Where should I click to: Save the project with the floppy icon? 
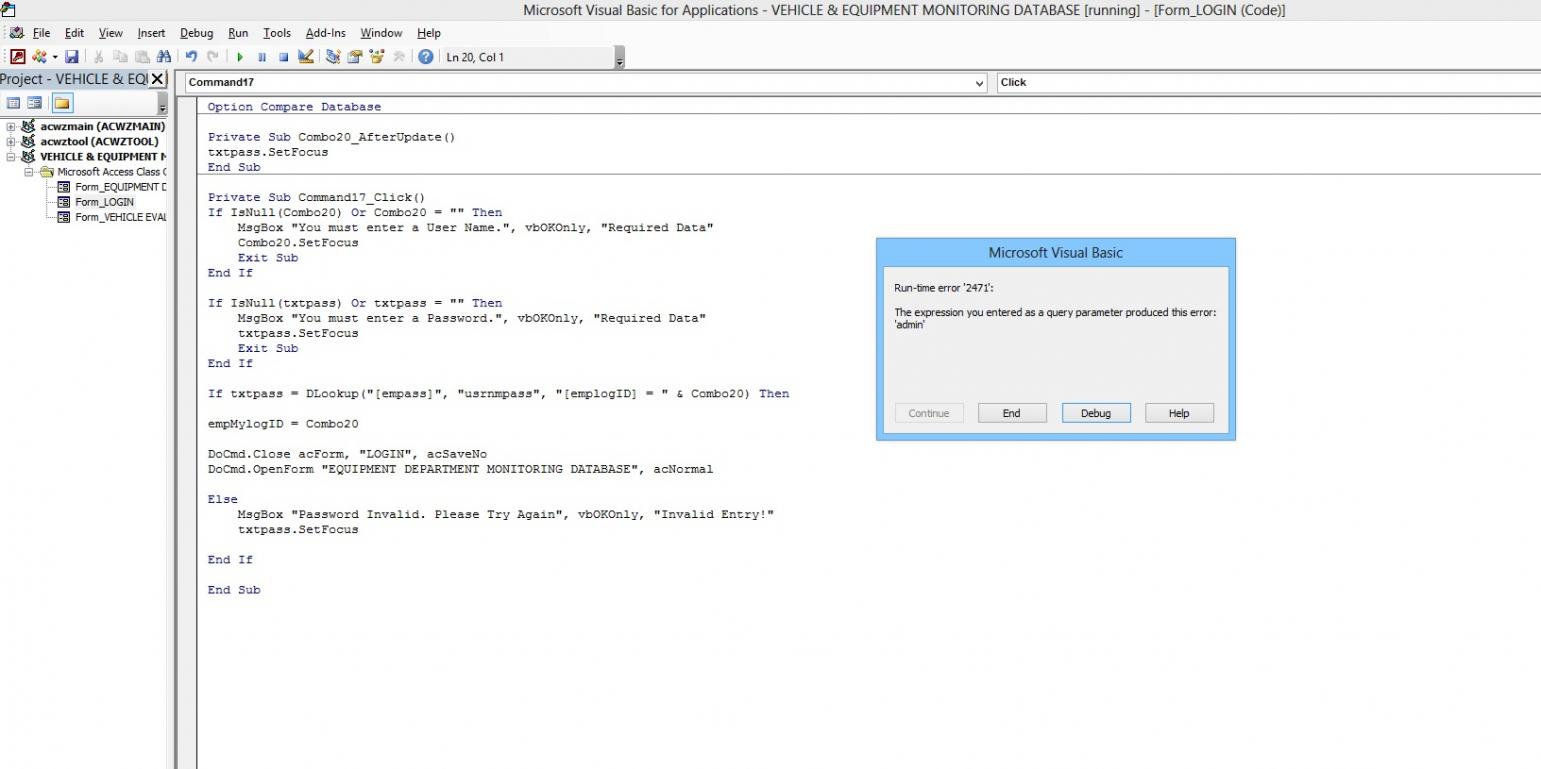pyautogui.click(x=72, y=57)
